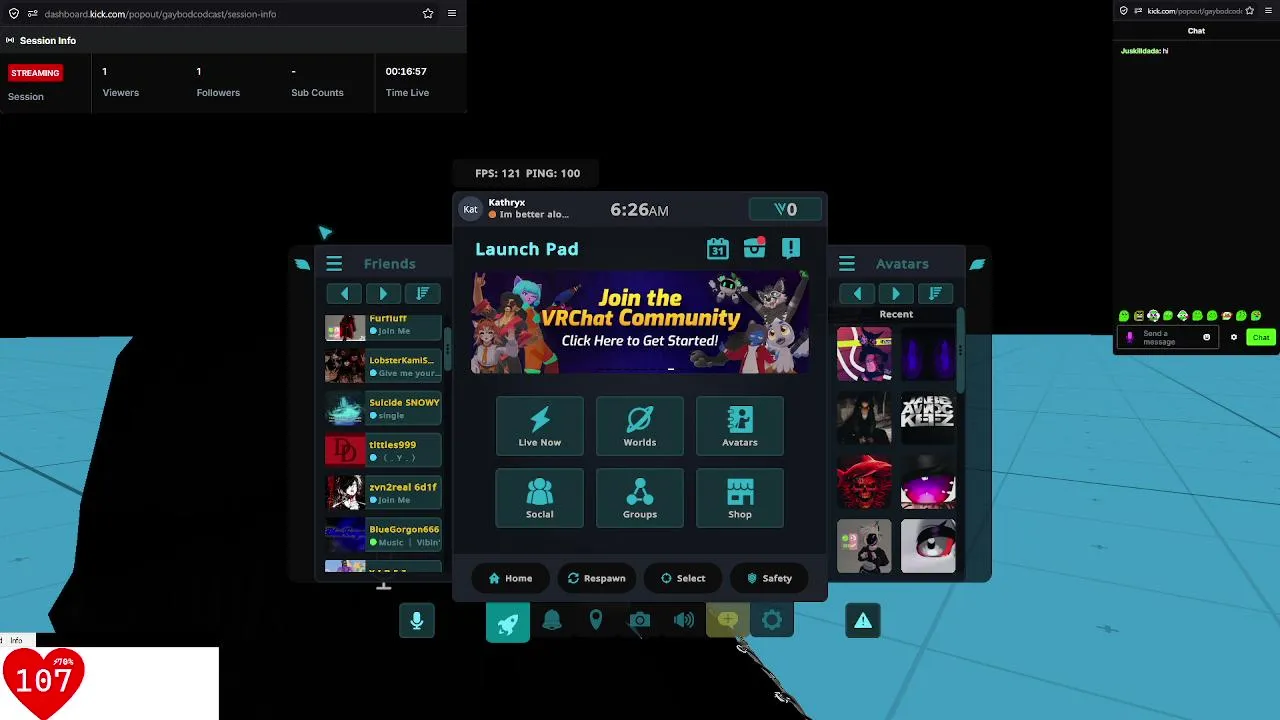Image resolution: width=1280 pixels, height=720 pixels.
Task: Open the audio speaker tab
Action: click(x=684, y=621)
